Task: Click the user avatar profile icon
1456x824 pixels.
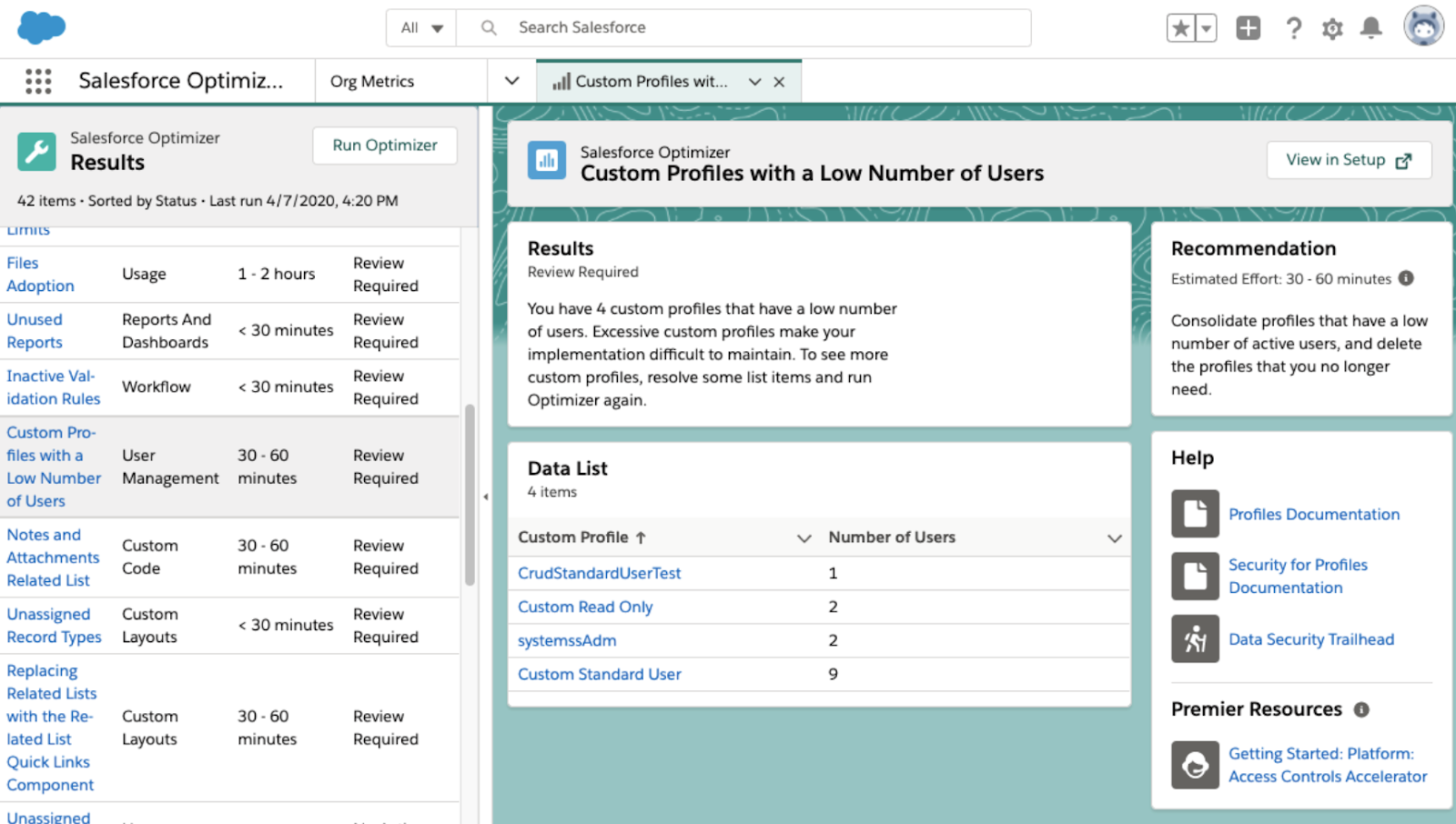Action: coord(1423,26)
